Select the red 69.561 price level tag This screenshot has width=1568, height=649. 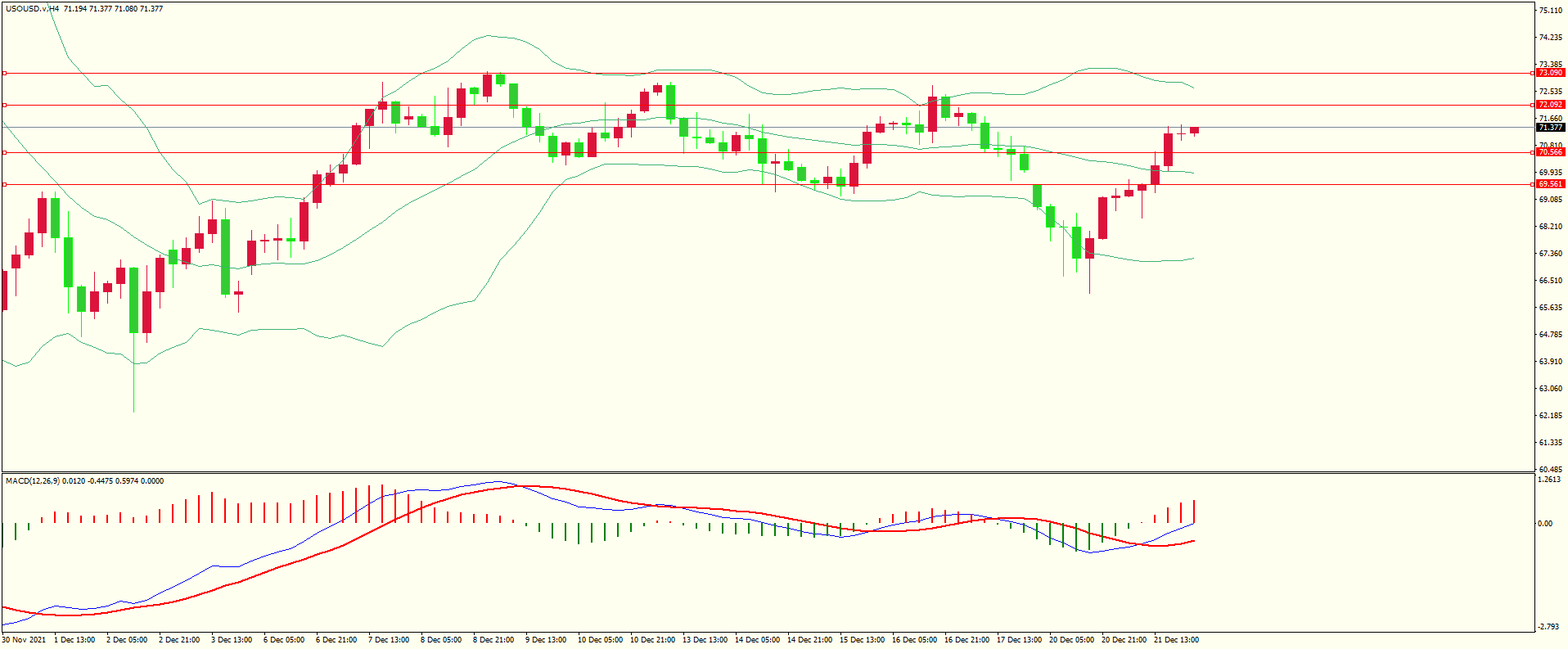pos(1551,184)
